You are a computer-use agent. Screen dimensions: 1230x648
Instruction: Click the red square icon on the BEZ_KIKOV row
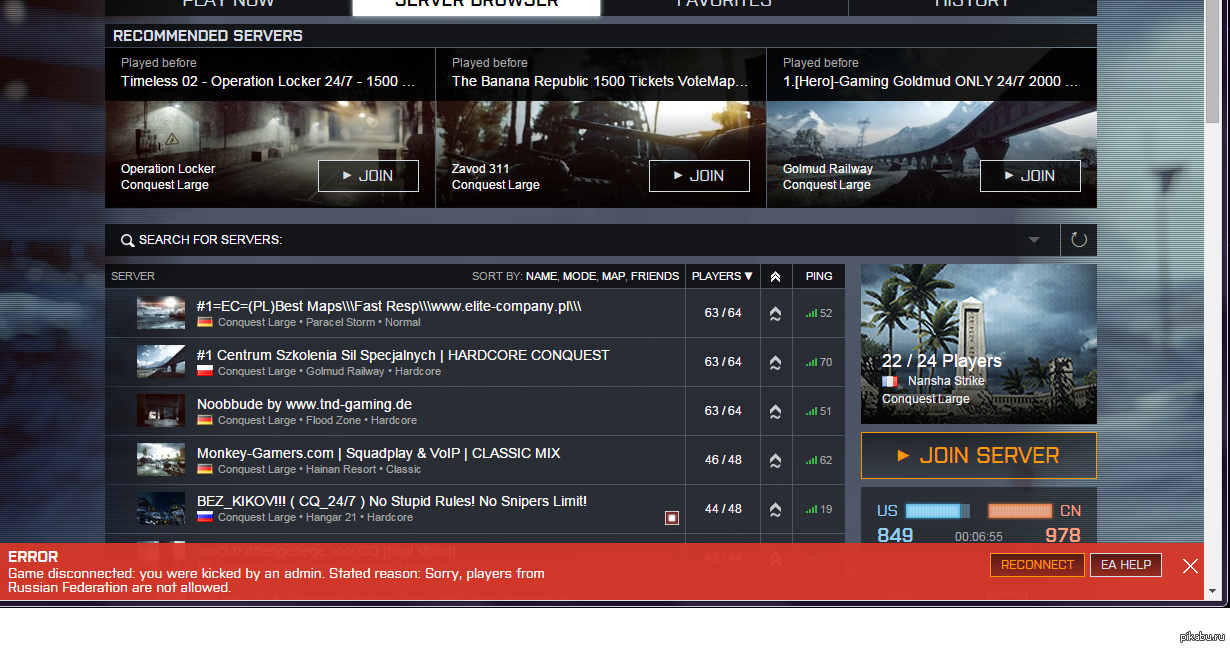click(x=672, y=517)
